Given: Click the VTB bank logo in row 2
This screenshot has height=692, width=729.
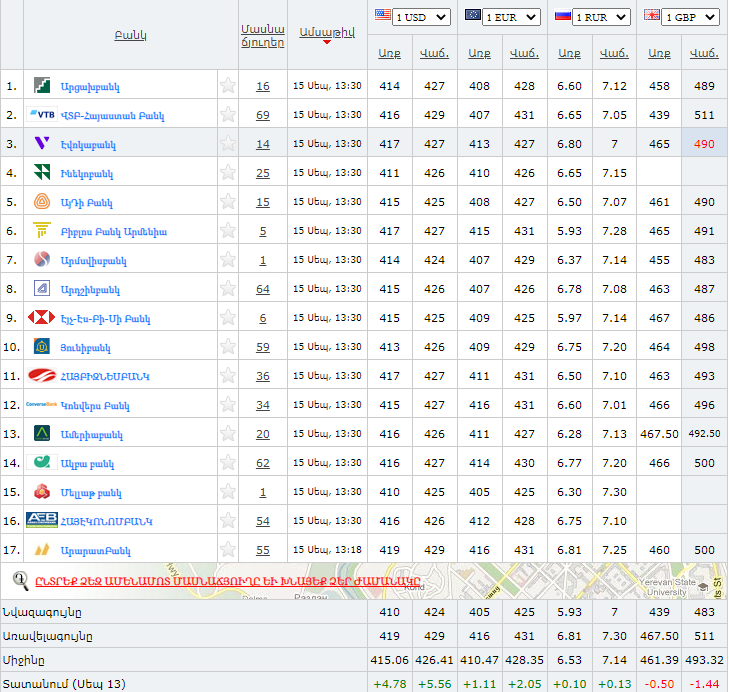Looking at the screenshot, I should click(x=42, y=114).
